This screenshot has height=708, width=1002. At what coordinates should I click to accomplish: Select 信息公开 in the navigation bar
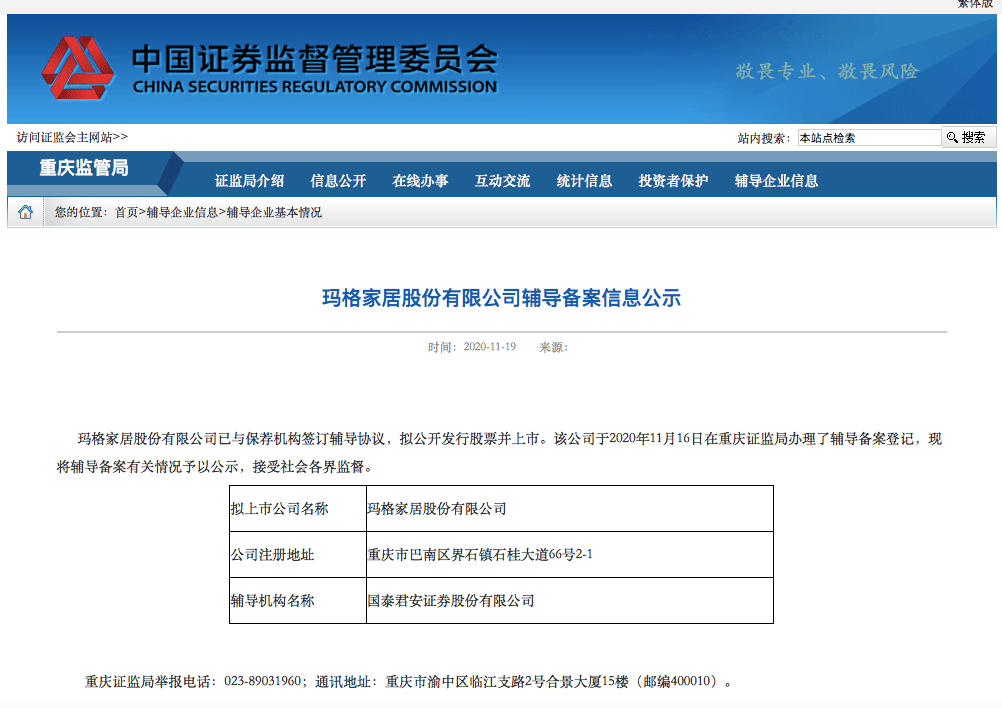pos(338,181)
